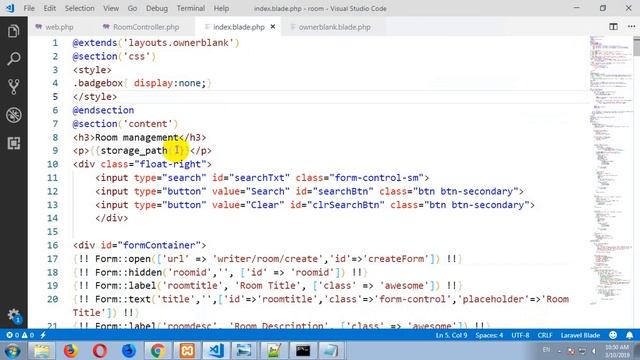Open the Manage gear icon
The image size is (640, 360).
pos(14,316)
